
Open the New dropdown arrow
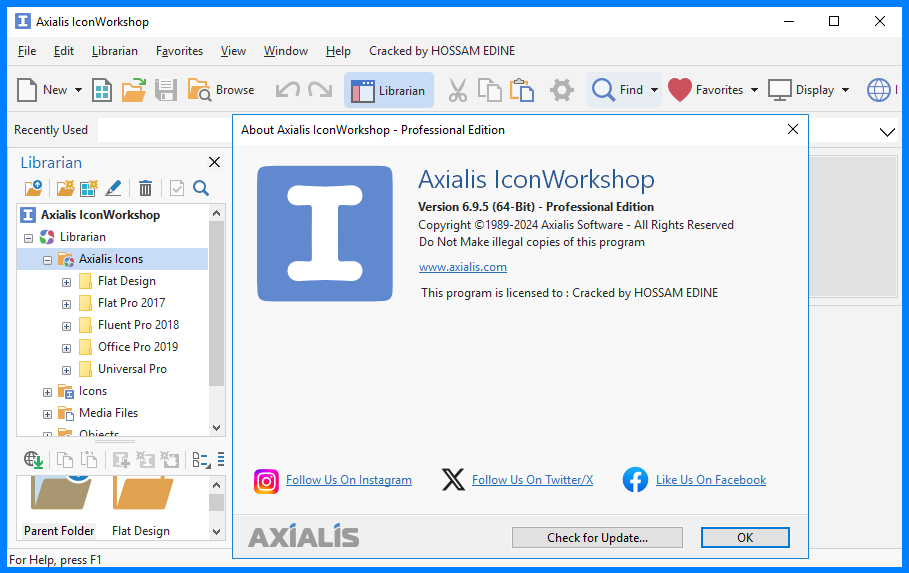pyautogui.click(x=78, y=90)
